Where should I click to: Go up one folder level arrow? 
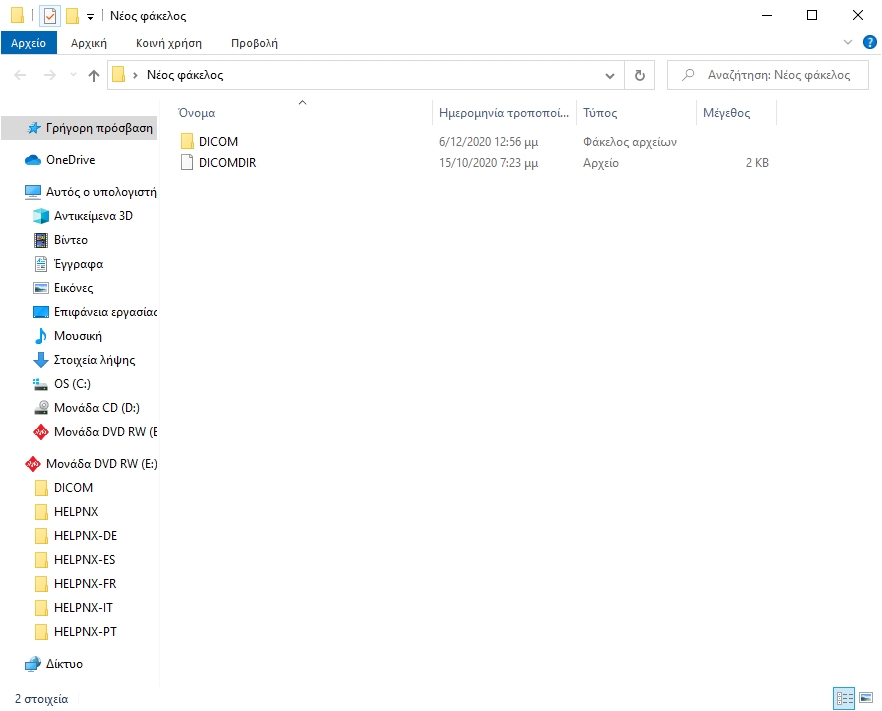click(94, 75)
